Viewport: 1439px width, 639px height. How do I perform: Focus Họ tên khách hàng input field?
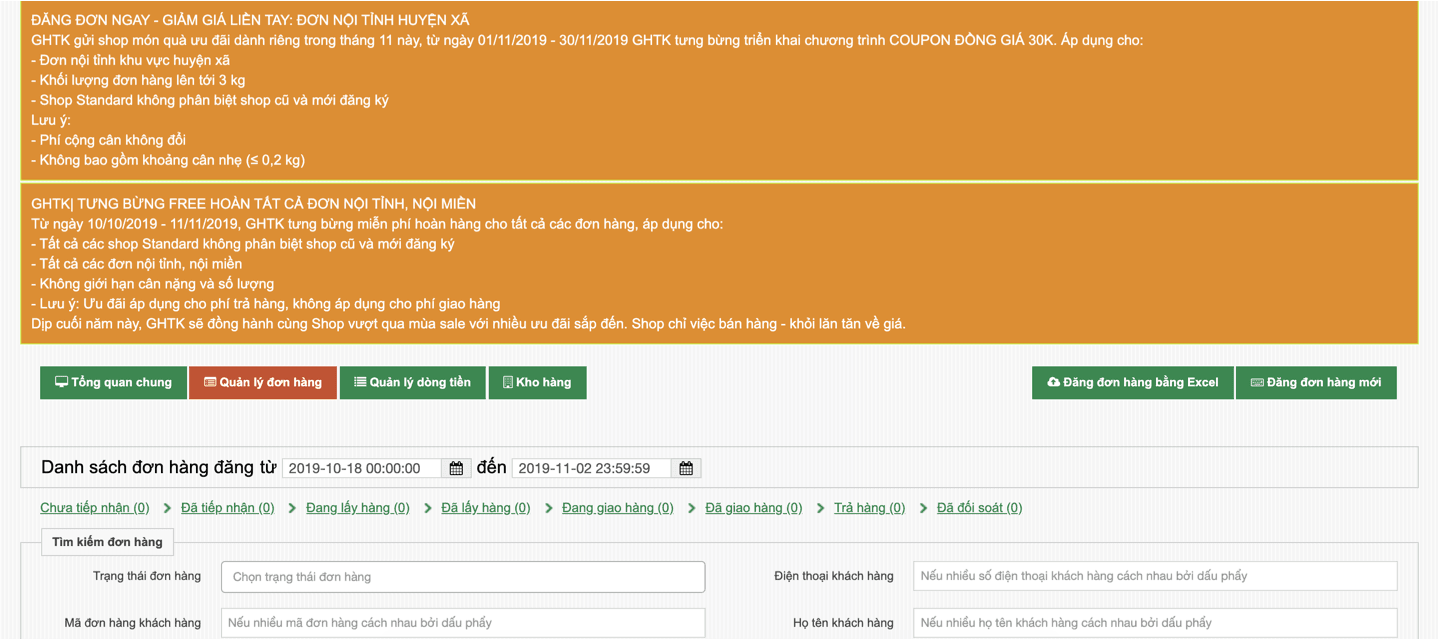pos(1155,623)
